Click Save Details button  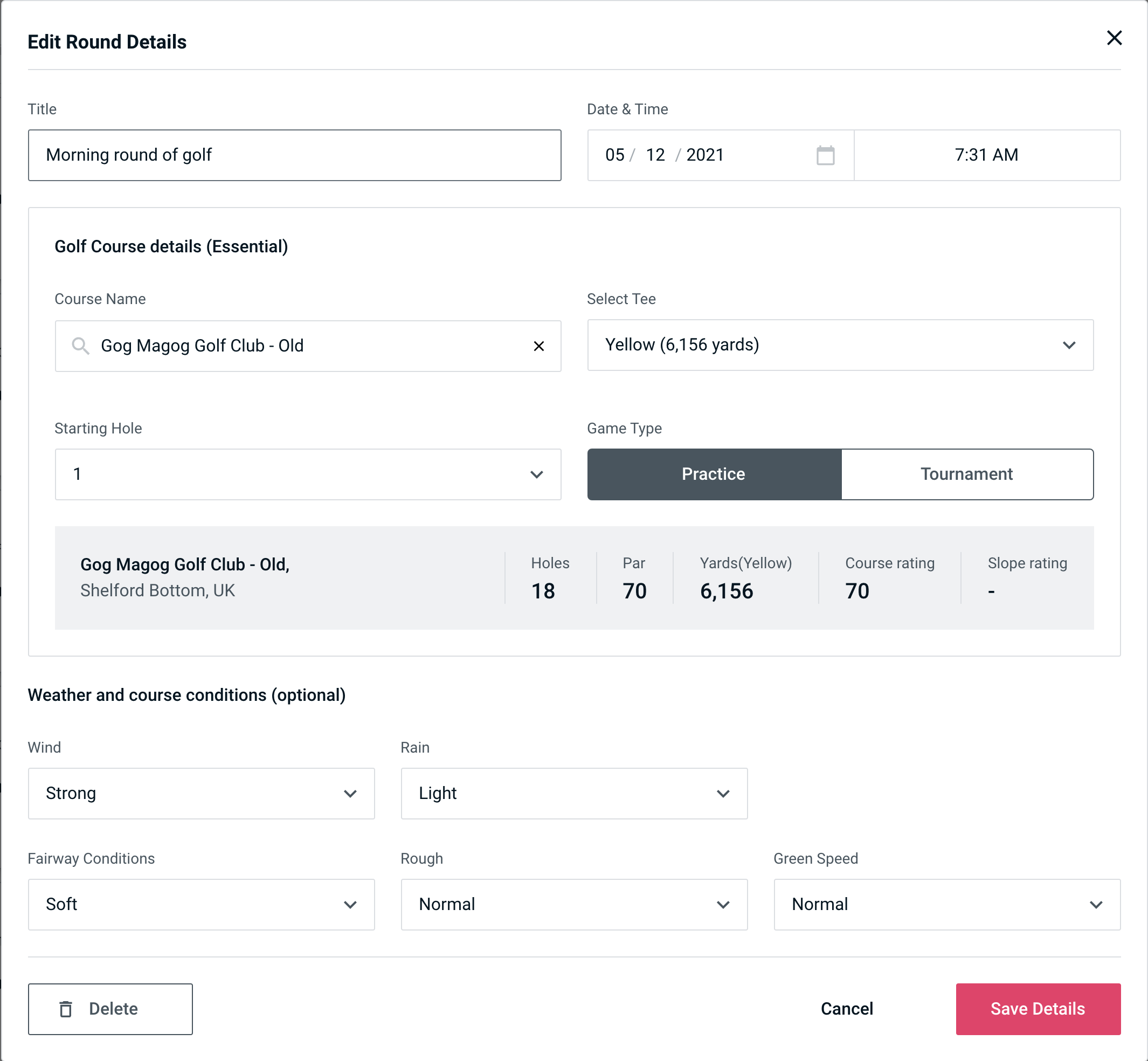click(x=1037, y=1008)
